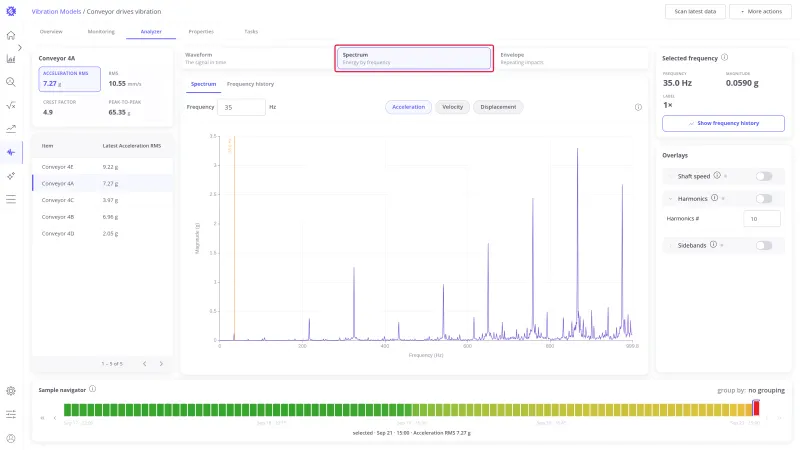The image size is (800, 450).
Task: Select Conveyor 4B row
Action: tap(102, 217)
